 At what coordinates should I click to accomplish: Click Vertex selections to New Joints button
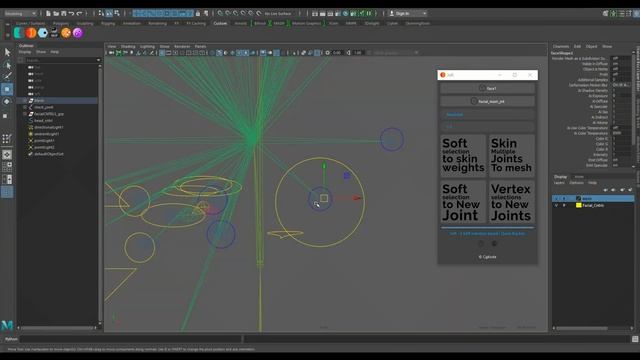coord(512,202)
